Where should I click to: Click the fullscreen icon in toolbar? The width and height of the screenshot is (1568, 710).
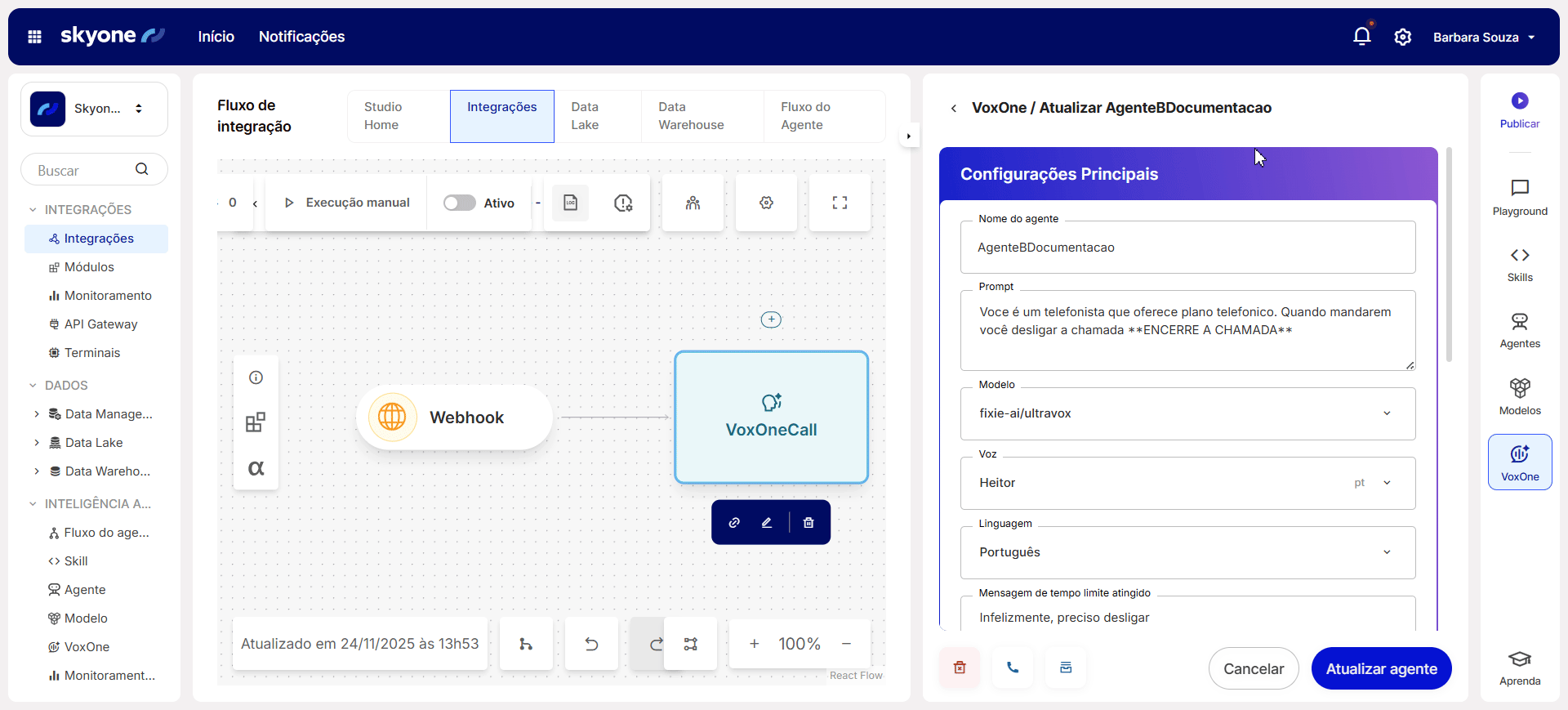[x=840, y=203]
